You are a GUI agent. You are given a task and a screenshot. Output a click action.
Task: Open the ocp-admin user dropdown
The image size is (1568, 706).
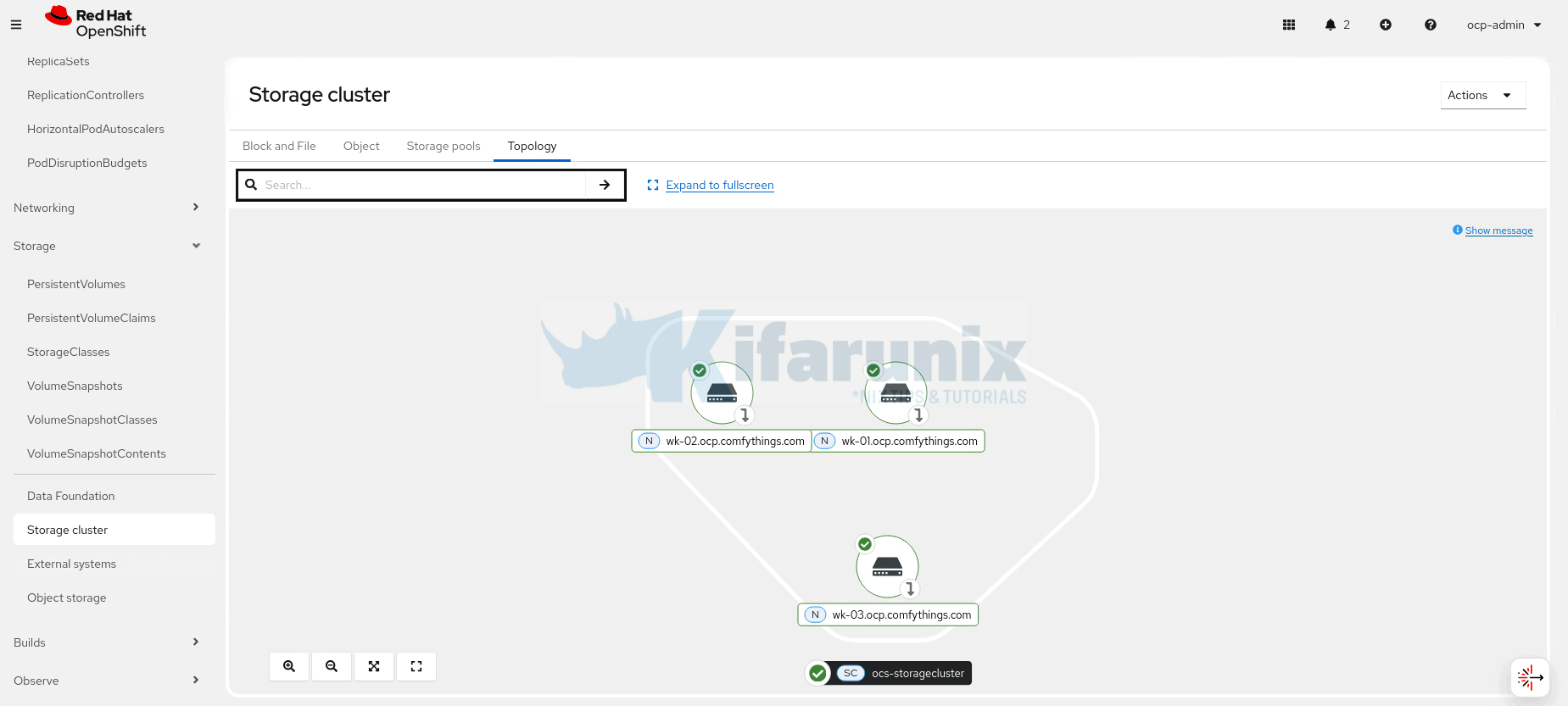pos(1504,25)
